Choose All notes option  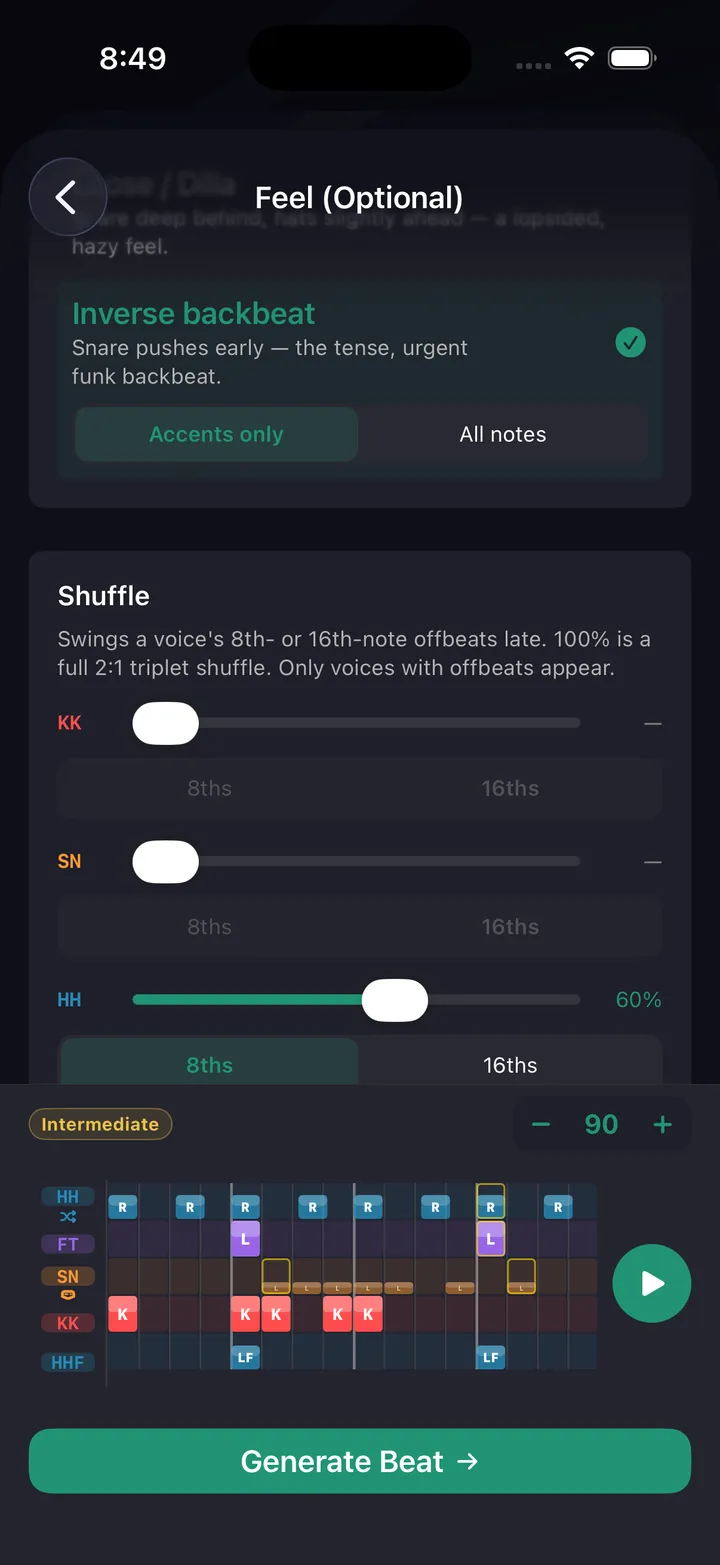503,434
